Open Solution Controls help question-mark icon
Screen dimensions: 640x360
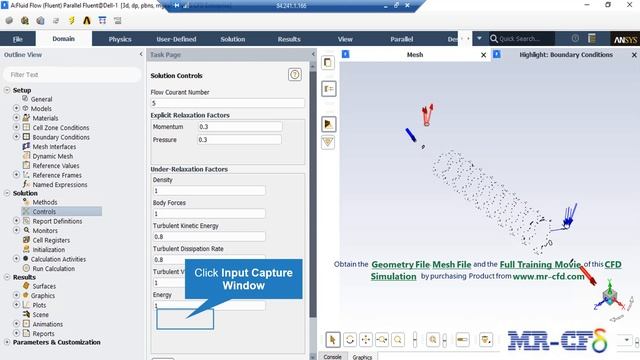295,75
